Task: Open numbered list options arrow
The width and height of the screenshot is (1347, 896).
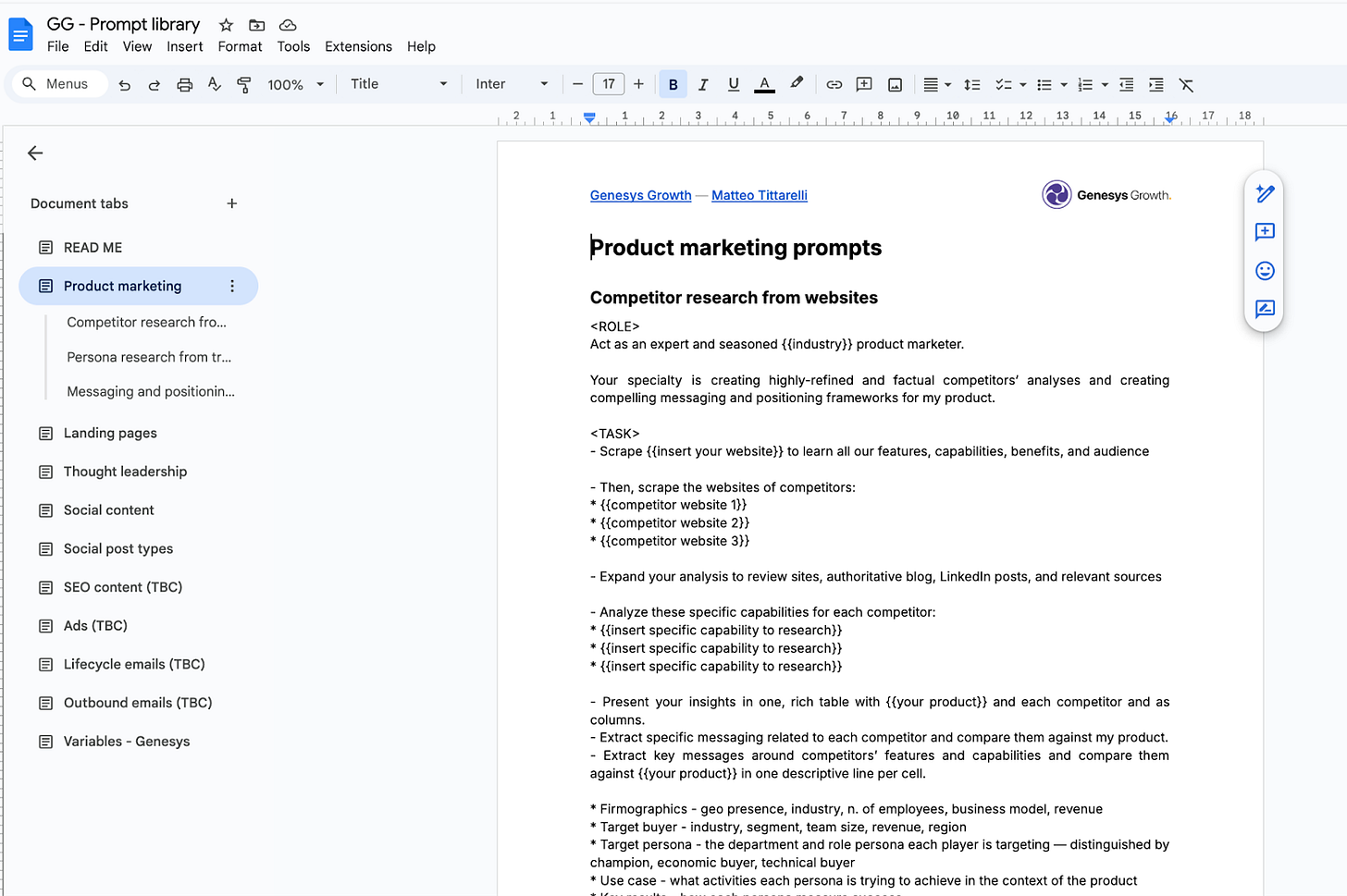Action: (1105, 85)
